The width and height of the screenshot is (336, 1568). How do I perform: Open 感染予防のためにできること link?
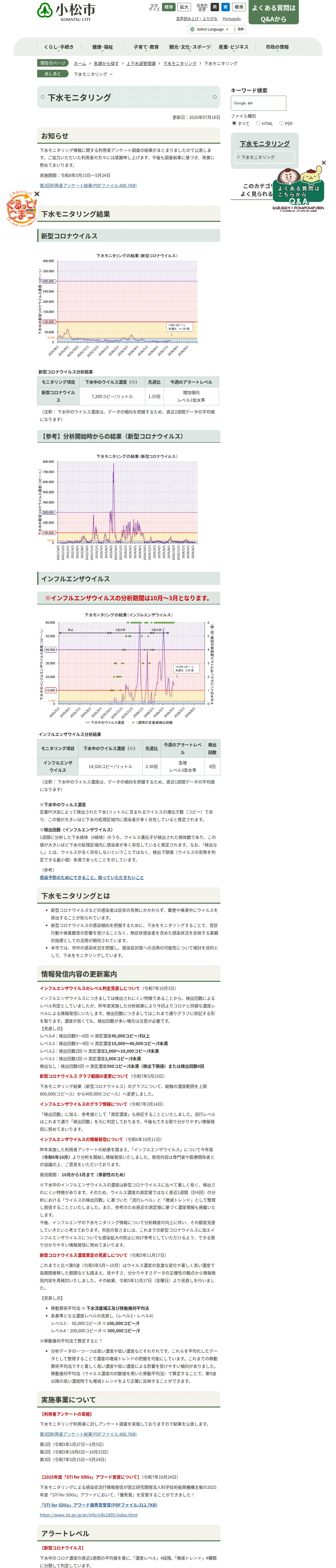pos(92,877)
